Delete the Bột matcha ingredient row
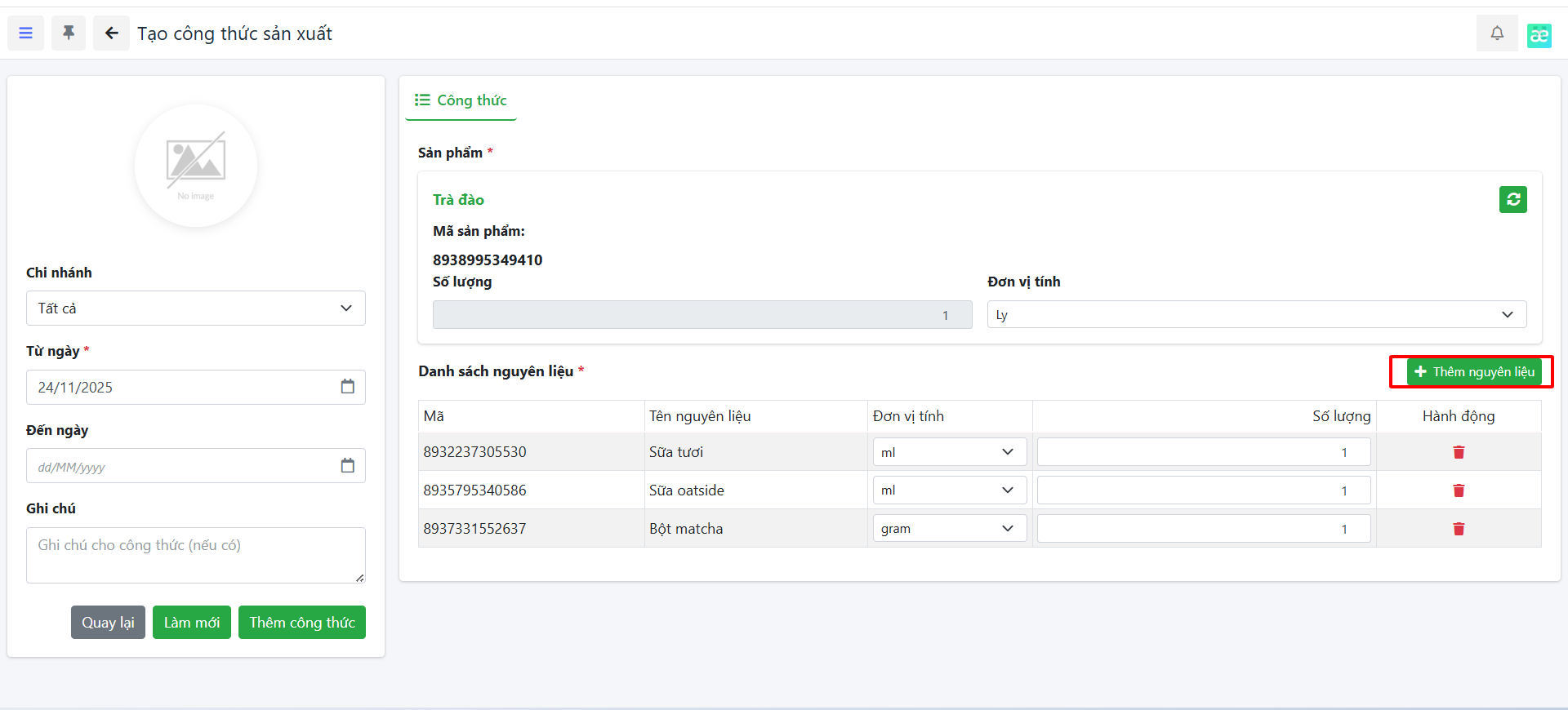Viewport: 1568px width, 710px height. [1458, 529]
